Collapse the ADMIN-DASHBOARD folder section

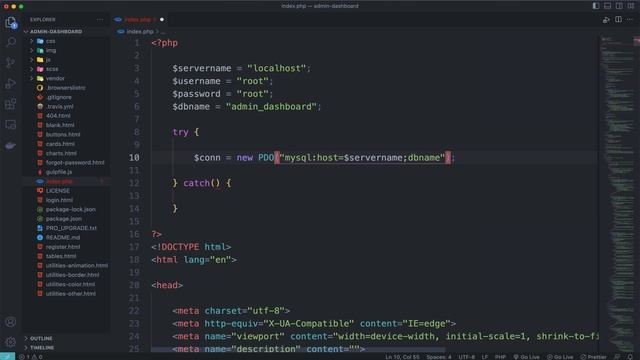click(65, 31)
